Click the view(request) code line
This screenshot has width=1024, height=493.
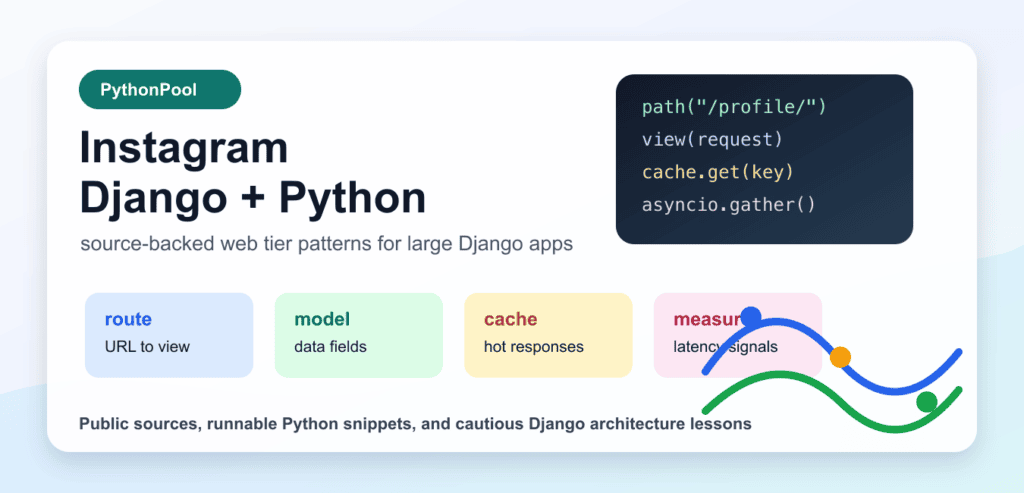(x=712, y=140)
